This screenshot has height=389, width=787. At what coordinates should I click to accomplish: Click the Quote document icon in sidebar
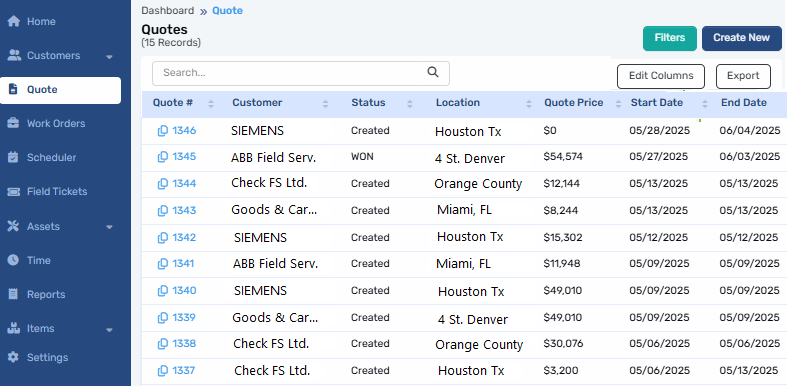(x=14, y=89)
